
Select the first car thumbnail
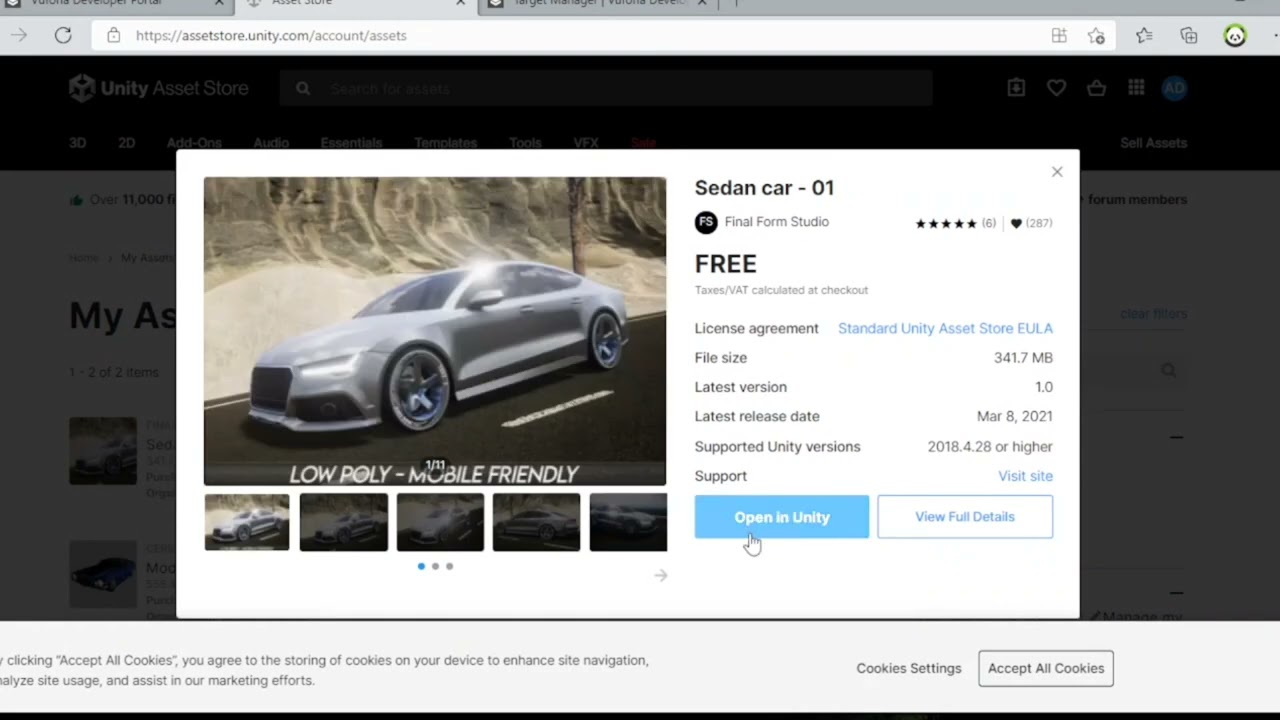click(247, 522)
